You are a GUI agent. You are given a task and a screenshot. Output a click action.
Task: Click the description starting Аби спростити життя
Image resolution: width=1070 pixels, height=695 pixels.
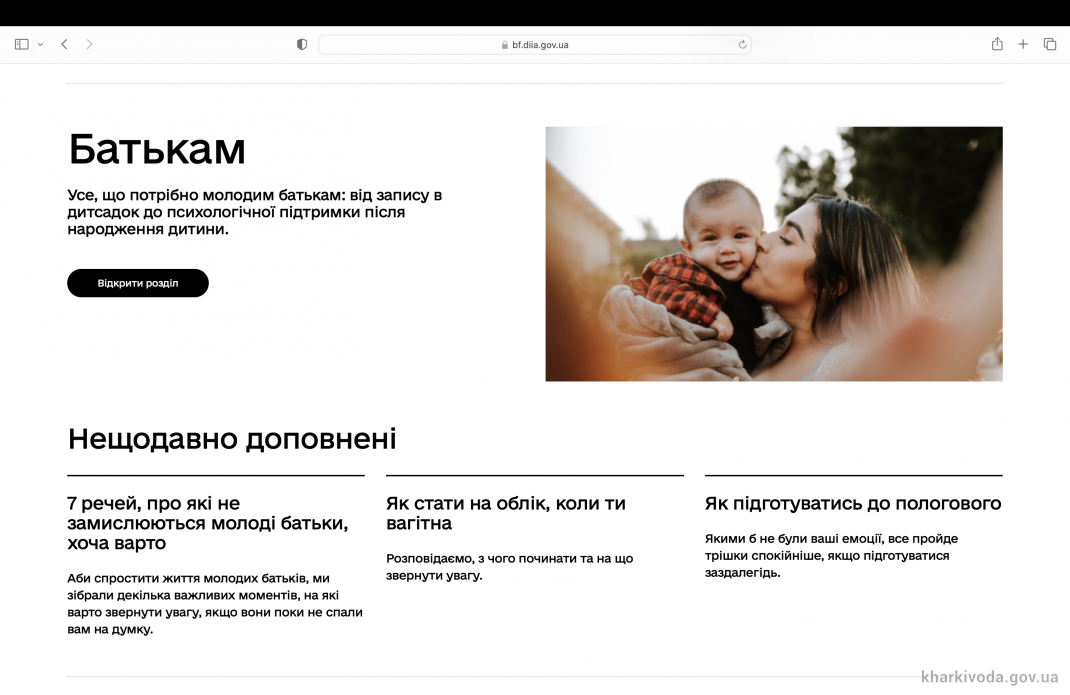pyautogui.click(x=214, y=604)
